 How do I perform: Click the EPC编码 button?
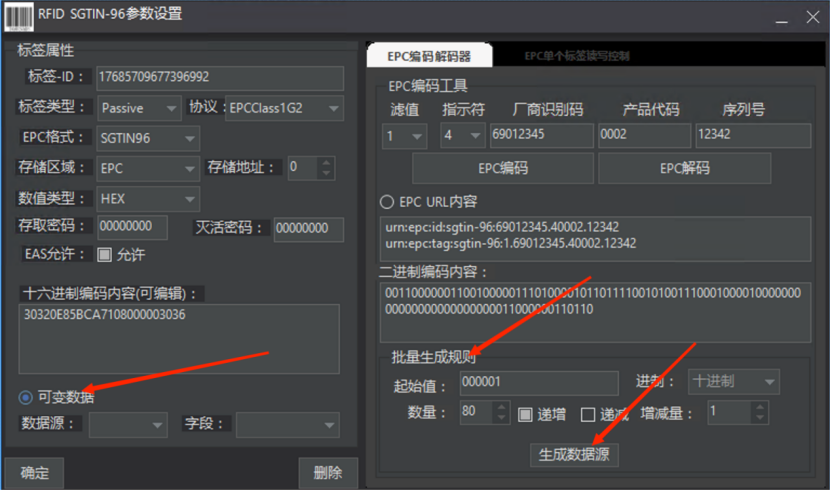pyautogui.click(x=503, y=168)
